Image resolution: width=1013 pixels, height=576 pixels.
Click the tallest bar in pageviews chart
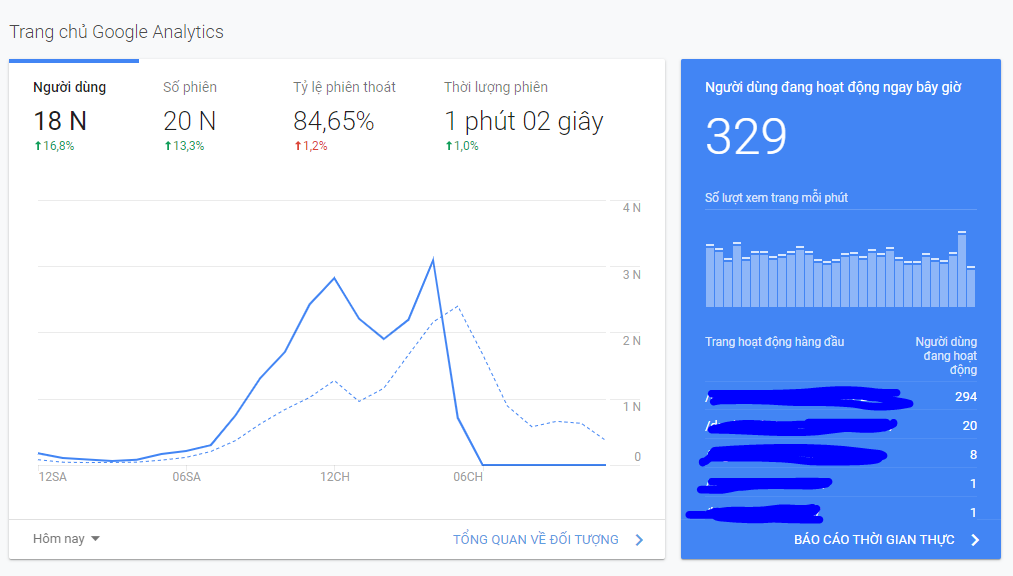pos(961,270)
